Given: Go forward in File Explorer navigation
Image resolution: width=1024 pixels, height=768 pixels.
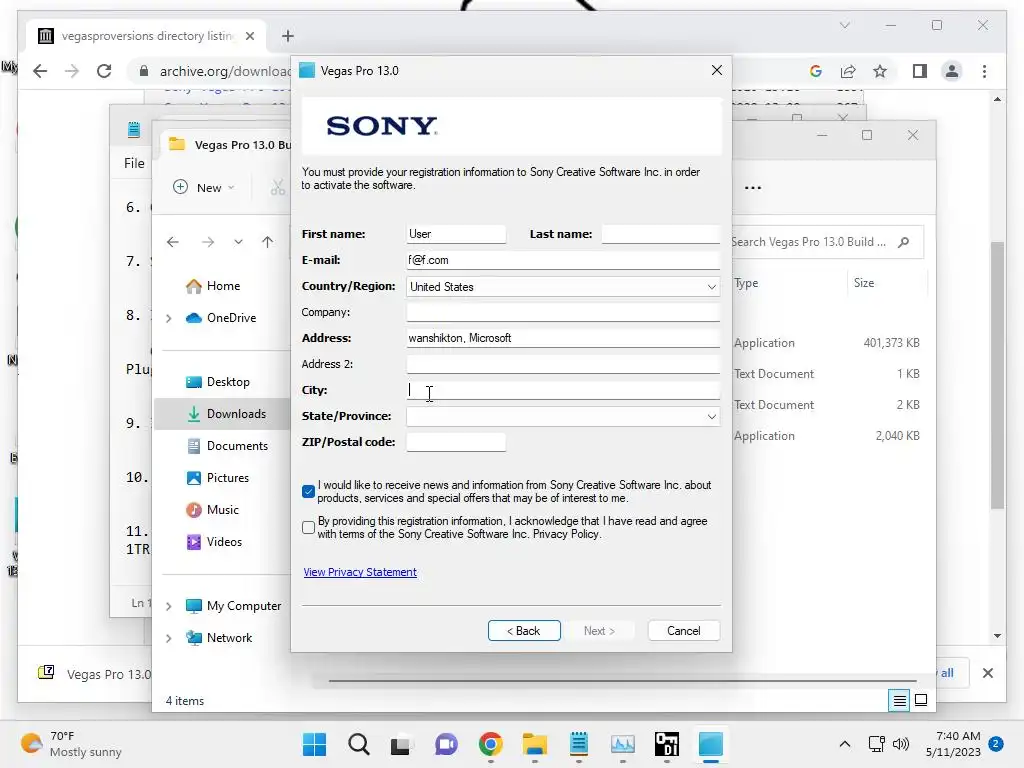Looking at the screenshot, I should pyautogui.click(x=208, y=242).
